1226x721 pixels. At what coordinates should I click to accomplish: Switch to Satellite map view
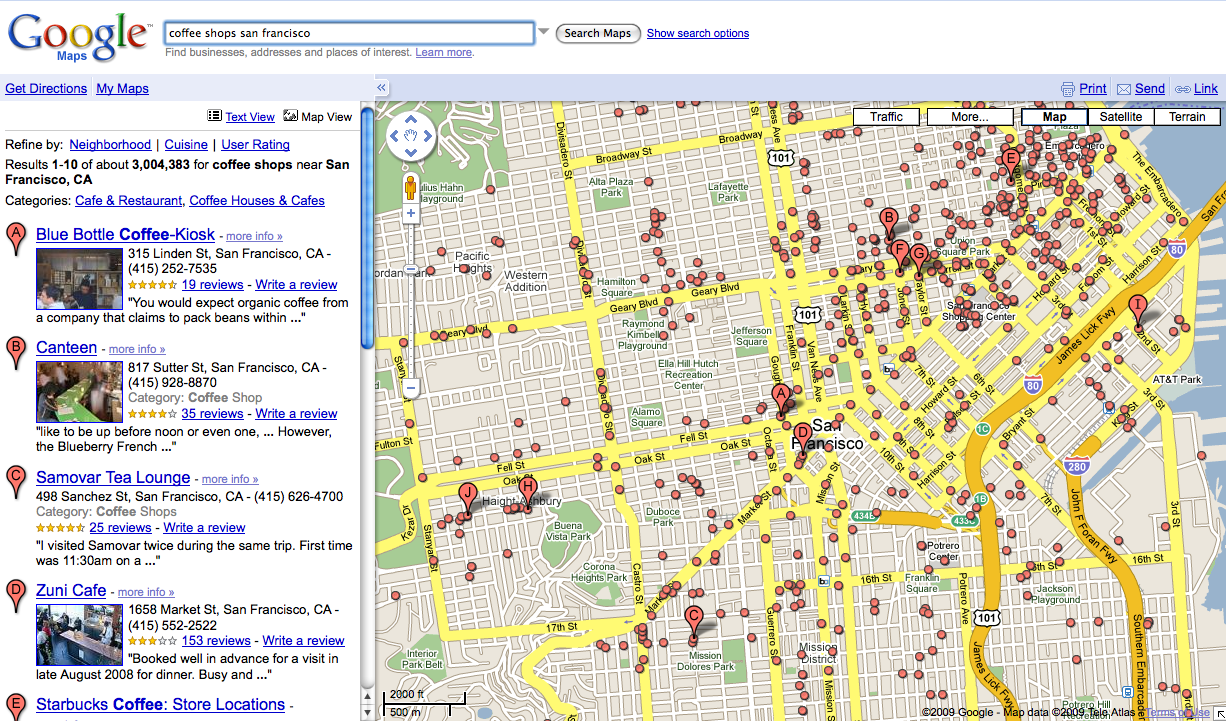pos(1120,117)
